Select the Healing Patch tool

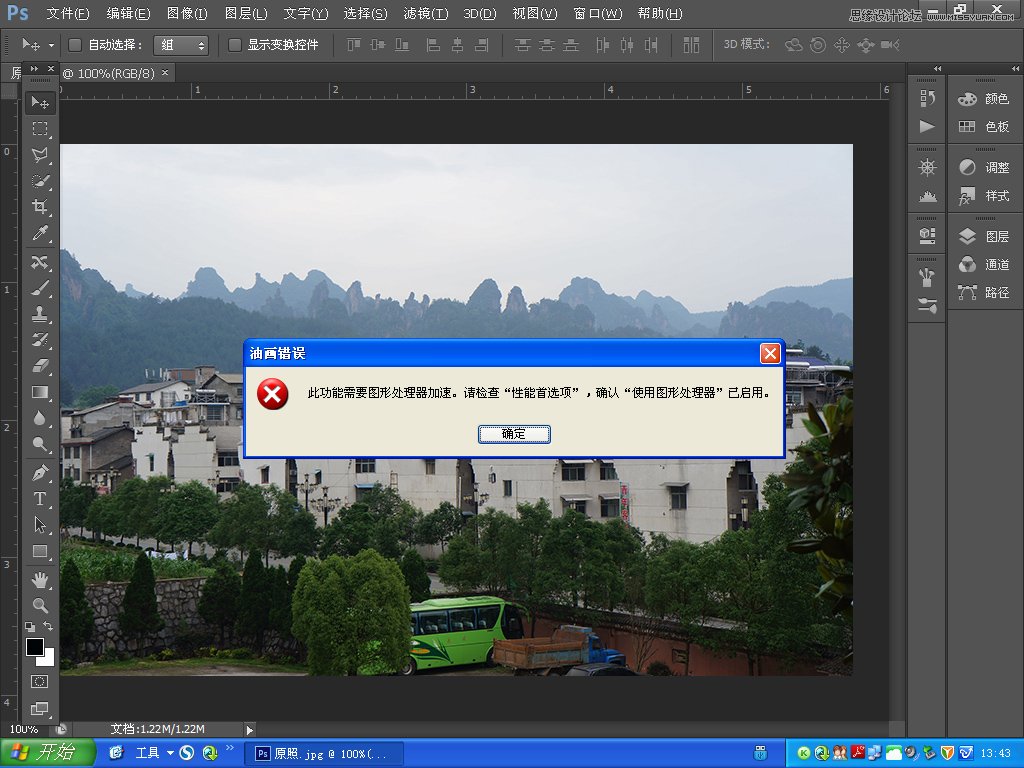pos(40,262)
